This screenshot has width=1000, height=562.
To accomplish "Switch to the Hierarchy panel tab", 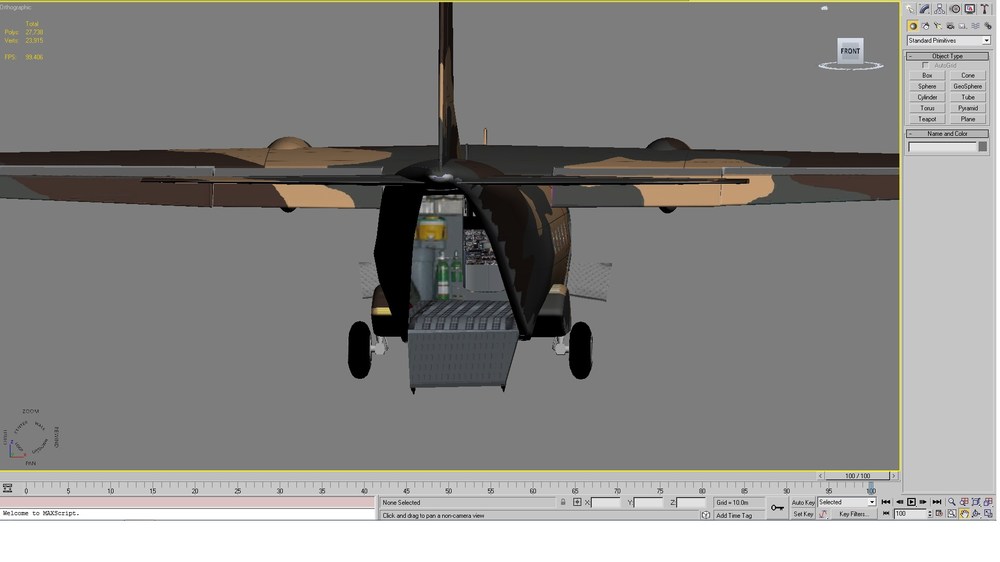I will click(939, 9).
